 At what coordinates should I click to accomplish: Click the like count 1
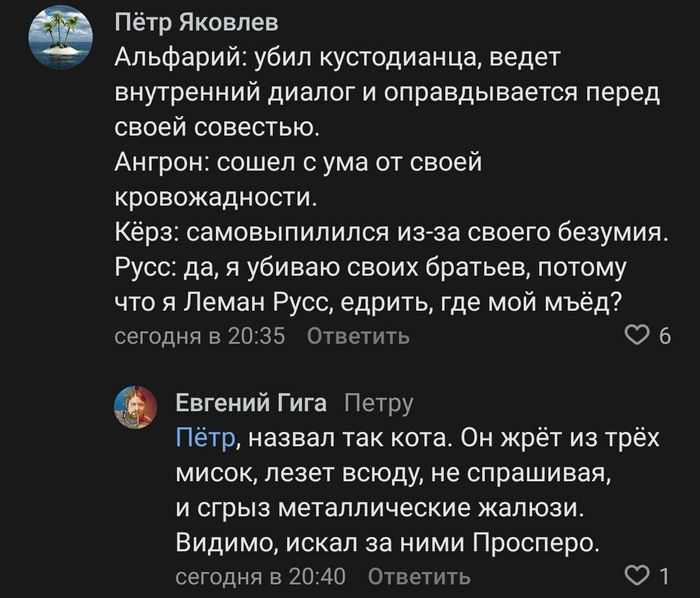point(665,576)
